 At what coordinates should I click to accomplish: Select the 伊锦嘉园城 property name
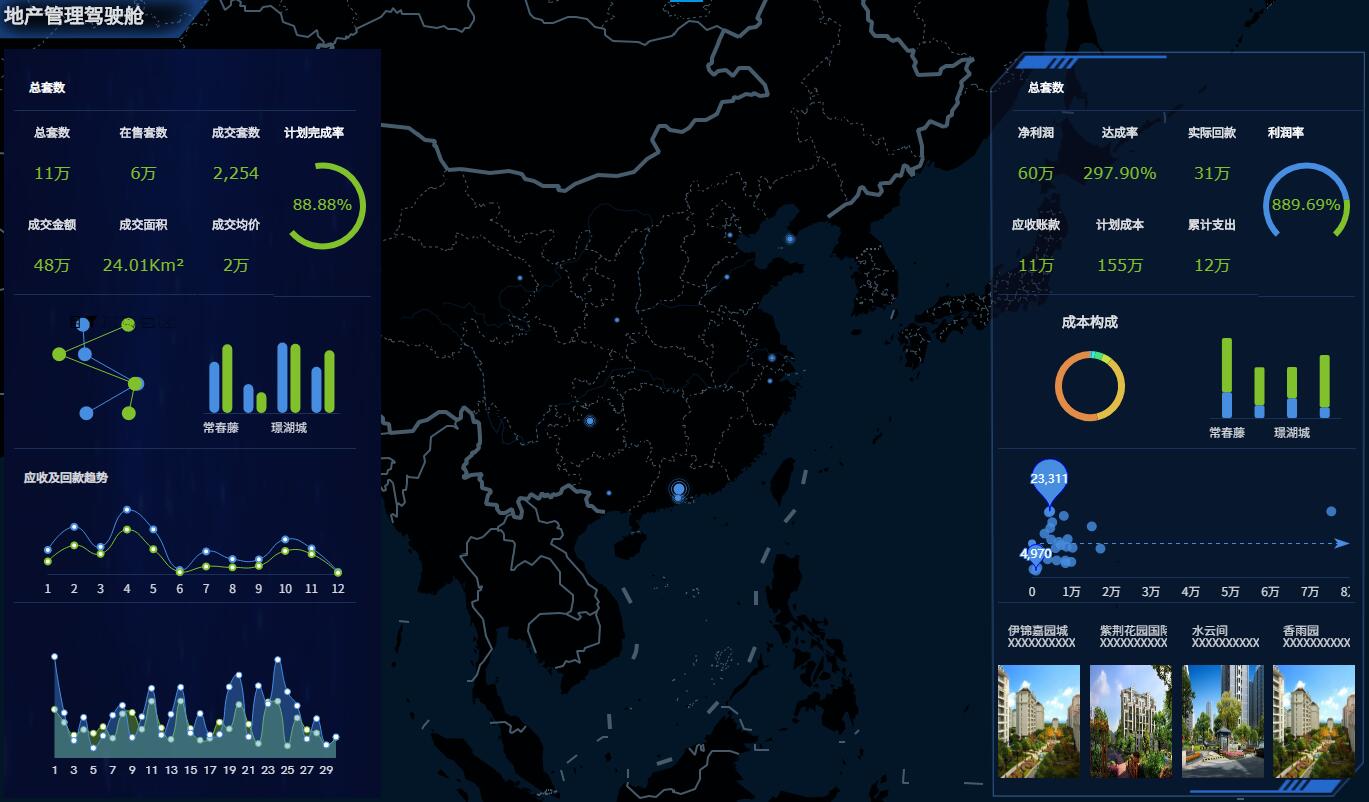click(1038, 631)
